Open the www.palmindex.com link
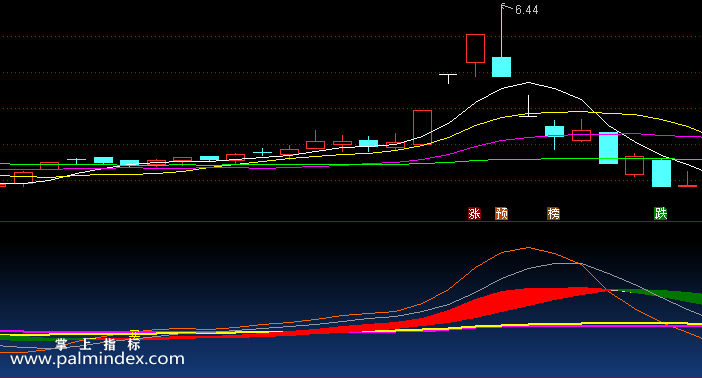 click(97, 359)
